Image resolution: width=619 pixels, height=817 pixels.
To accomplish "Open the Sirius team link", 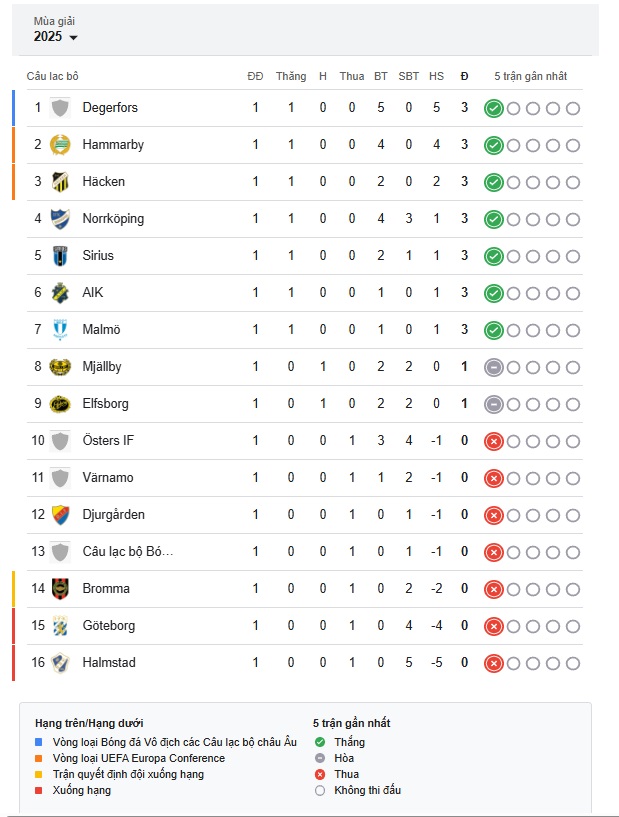I will click(98, 255).
